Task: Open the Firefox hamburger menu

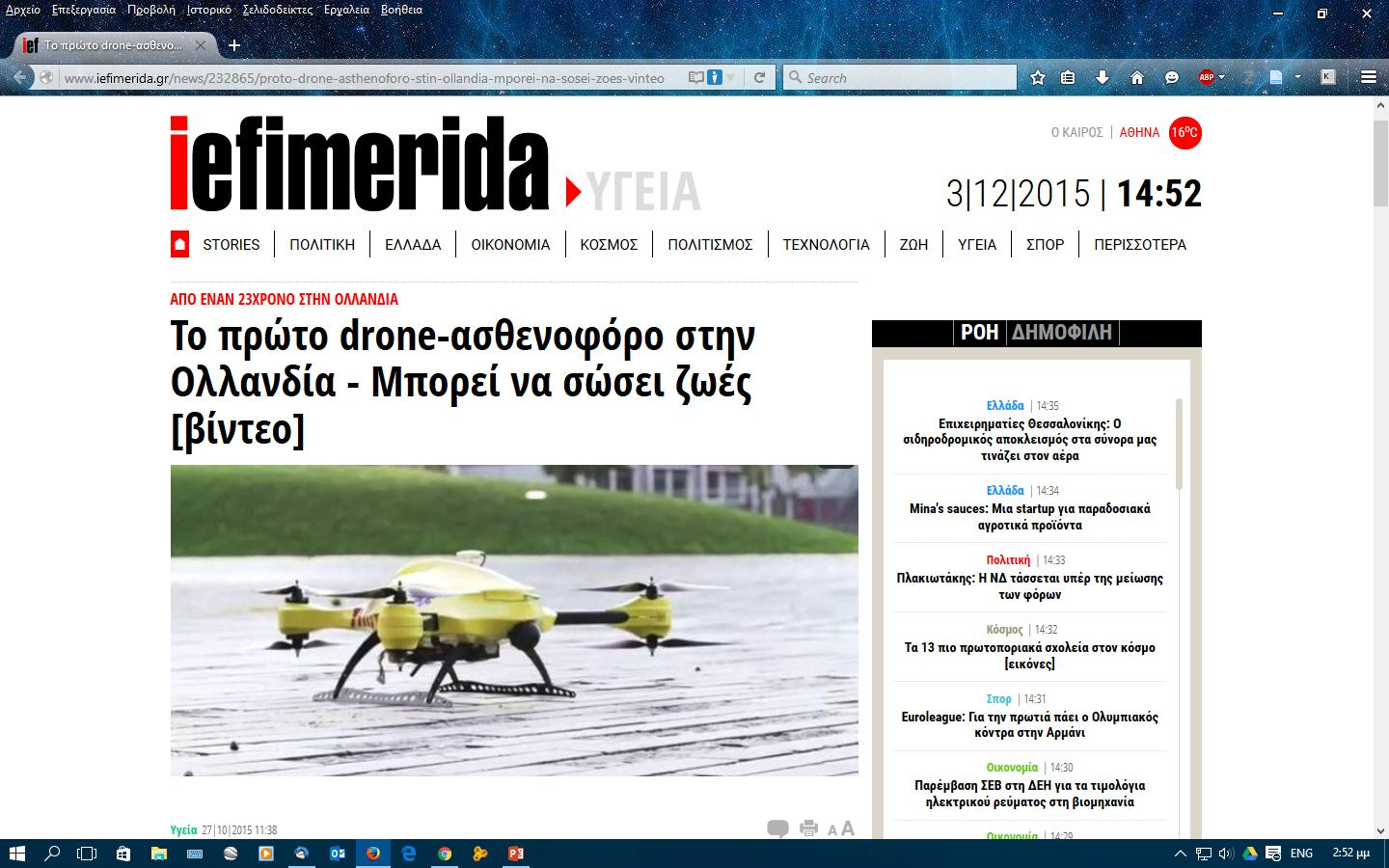Action: [x=1368, y=77]
